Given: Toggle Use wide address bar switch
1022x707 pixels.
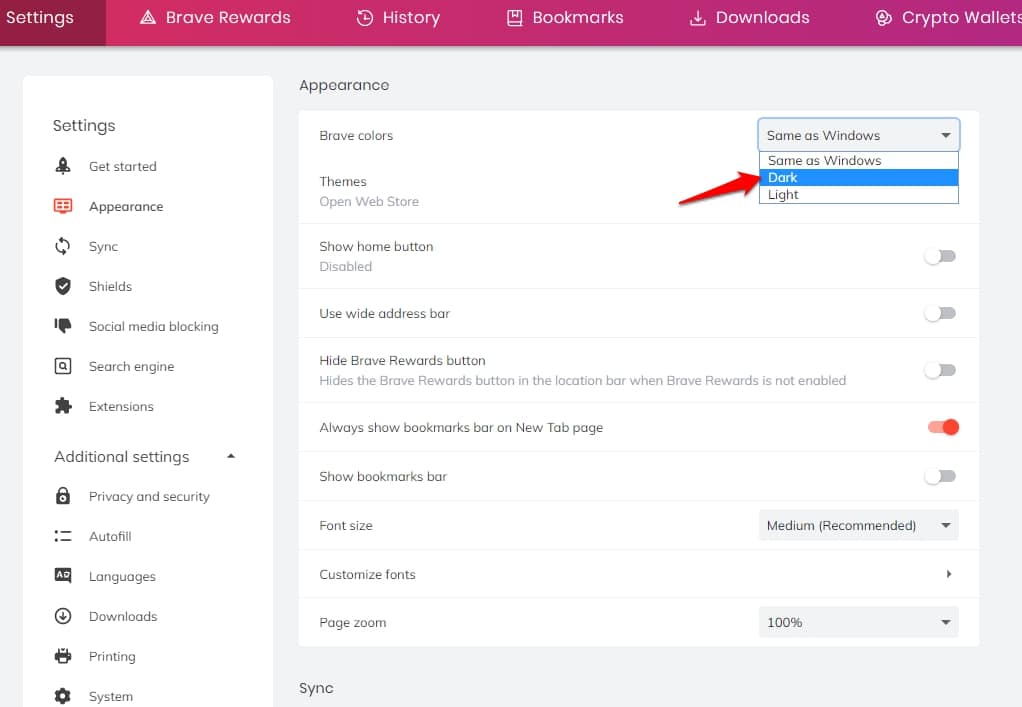Looking at the screenshot, I should [940, 313].
